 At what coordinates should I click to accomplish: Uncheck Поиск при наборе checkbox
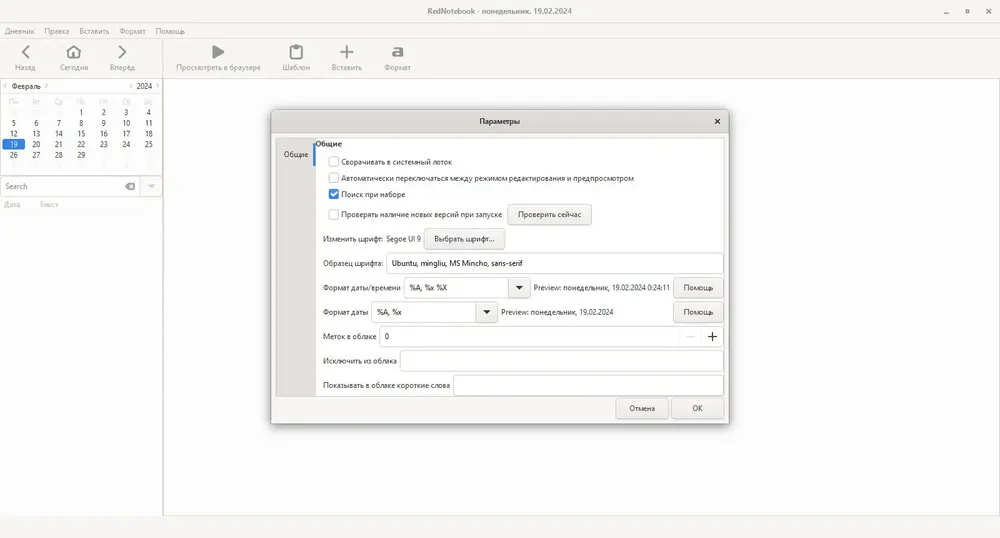point(334,194)
